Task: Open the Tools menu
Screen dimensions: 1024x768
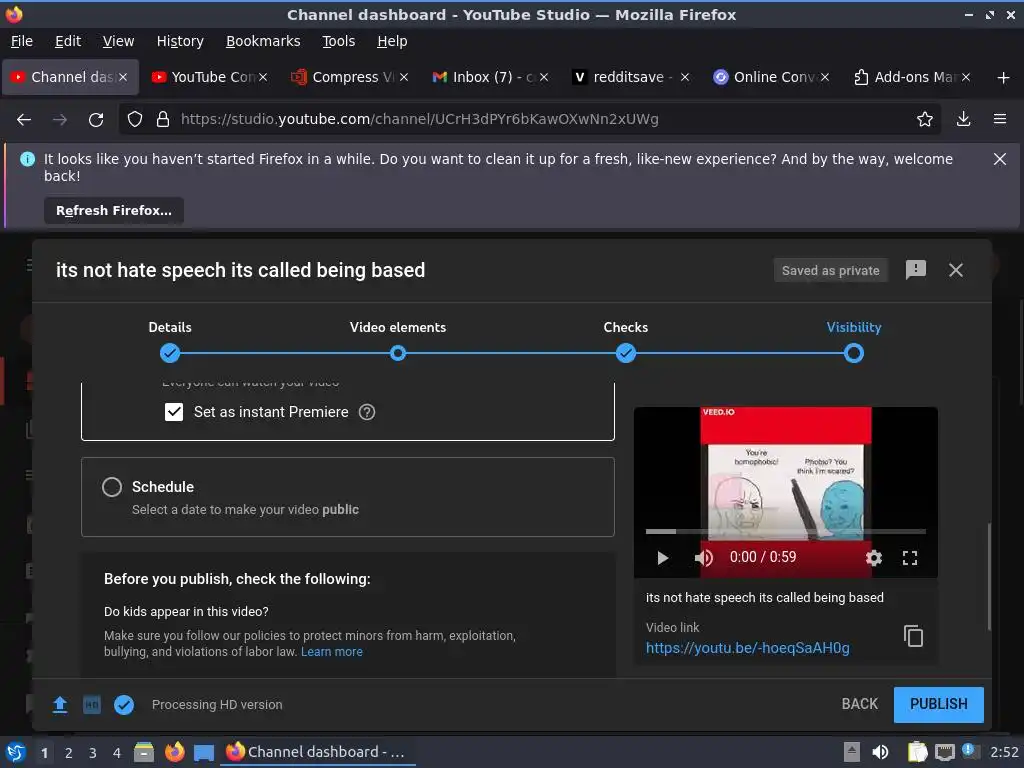Action: pyautogui.click(x=338, y=41)
